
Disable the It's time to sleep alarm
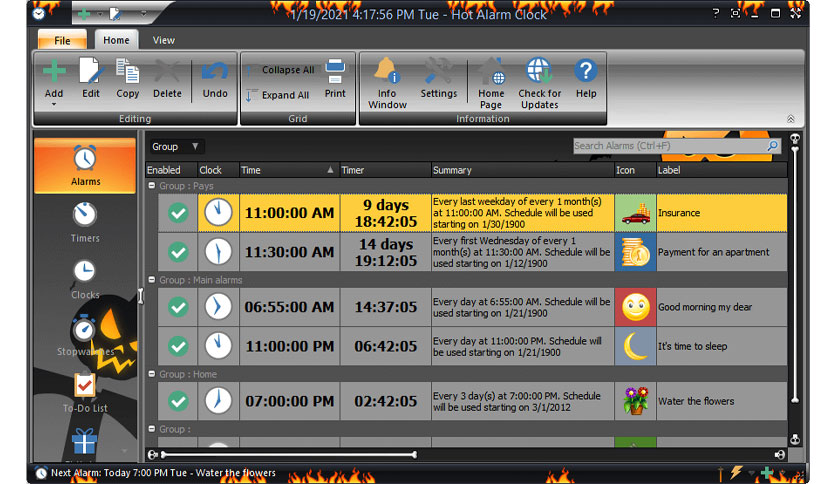click(x=178, y=346)
